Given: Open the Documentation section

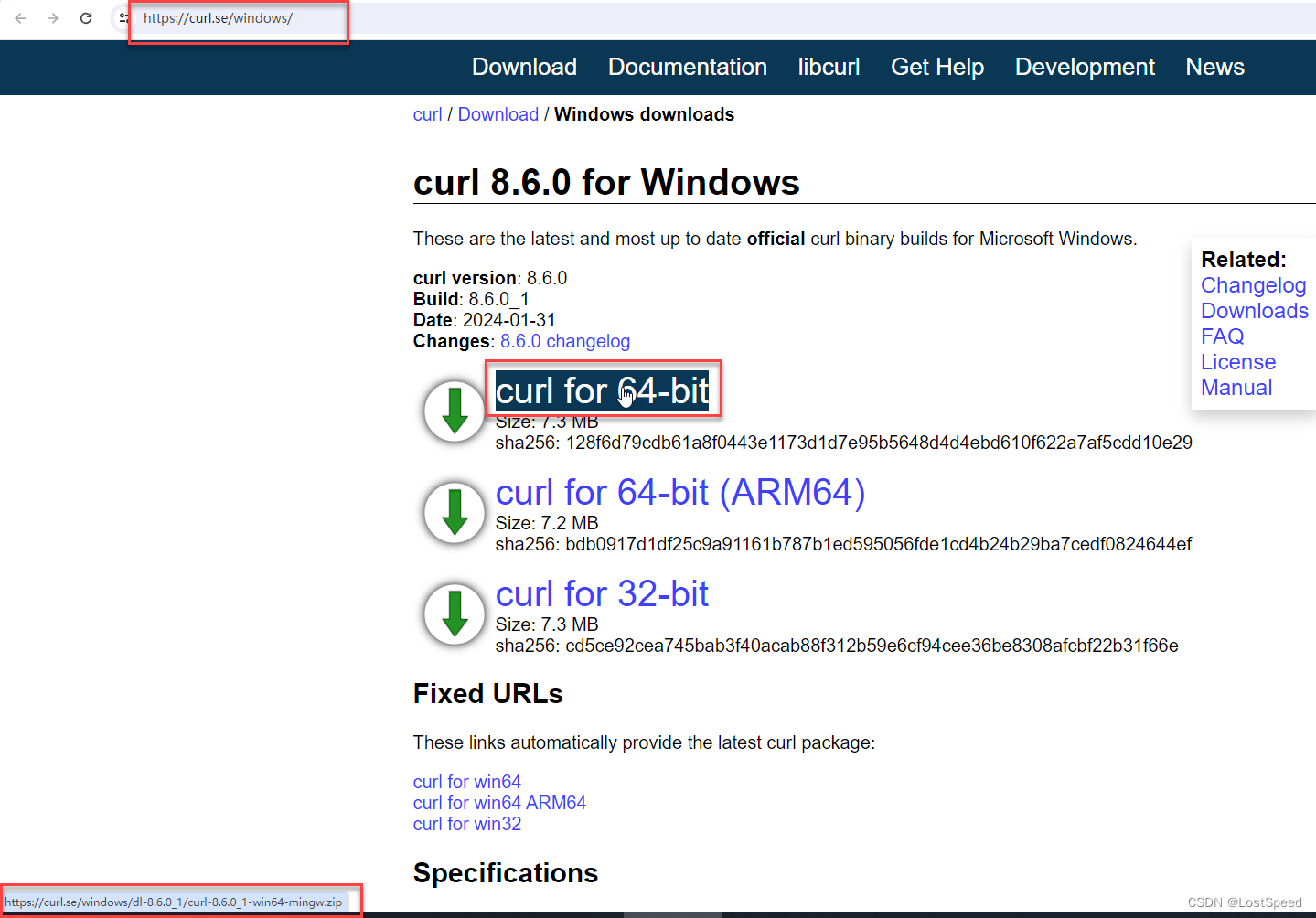Looking at the screenshot, I should coord(687,67).
